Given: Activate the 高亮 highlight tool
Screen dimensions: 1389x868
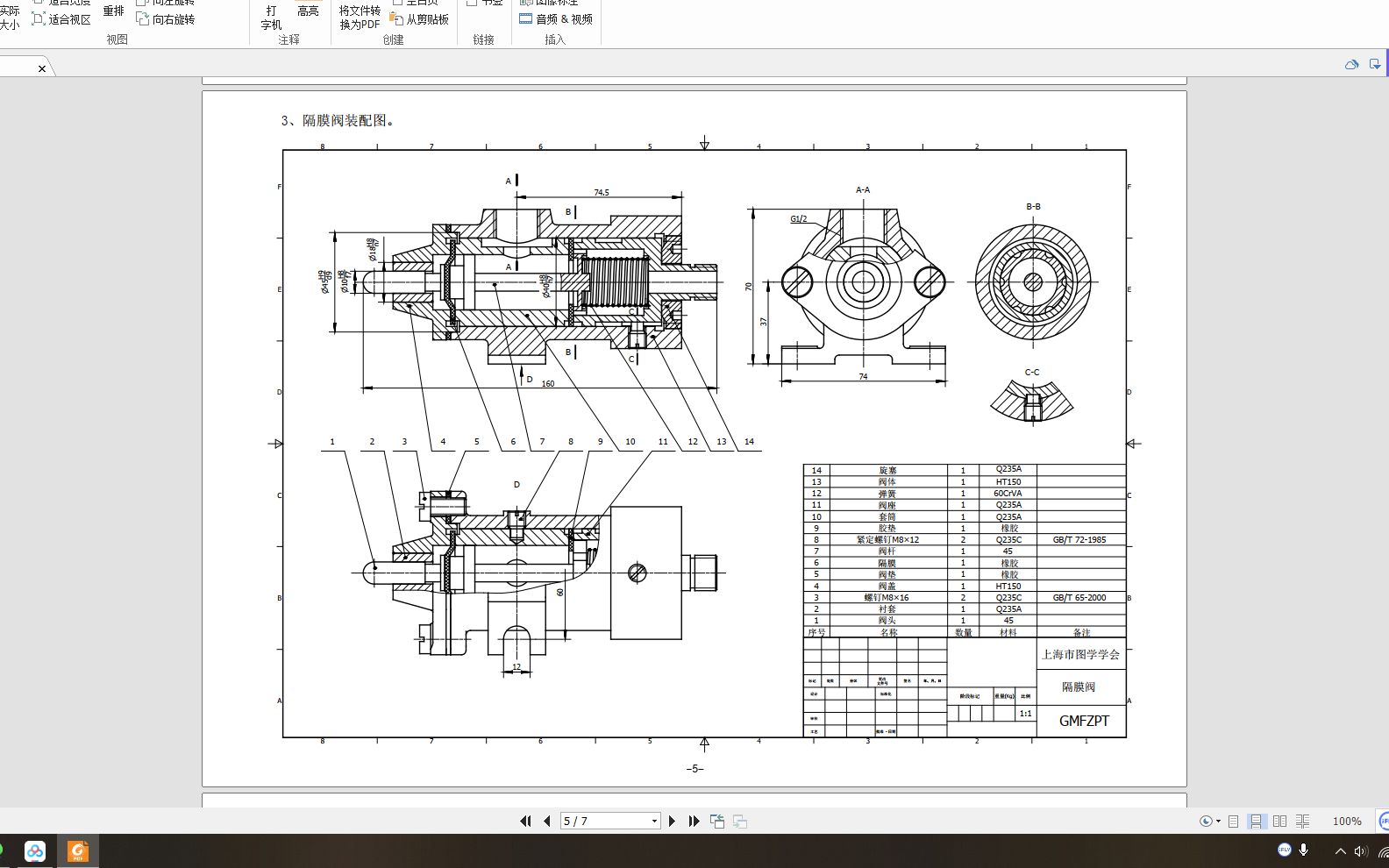Looking at the screenshot, I should pyautogui.click(x=308, y=11).
